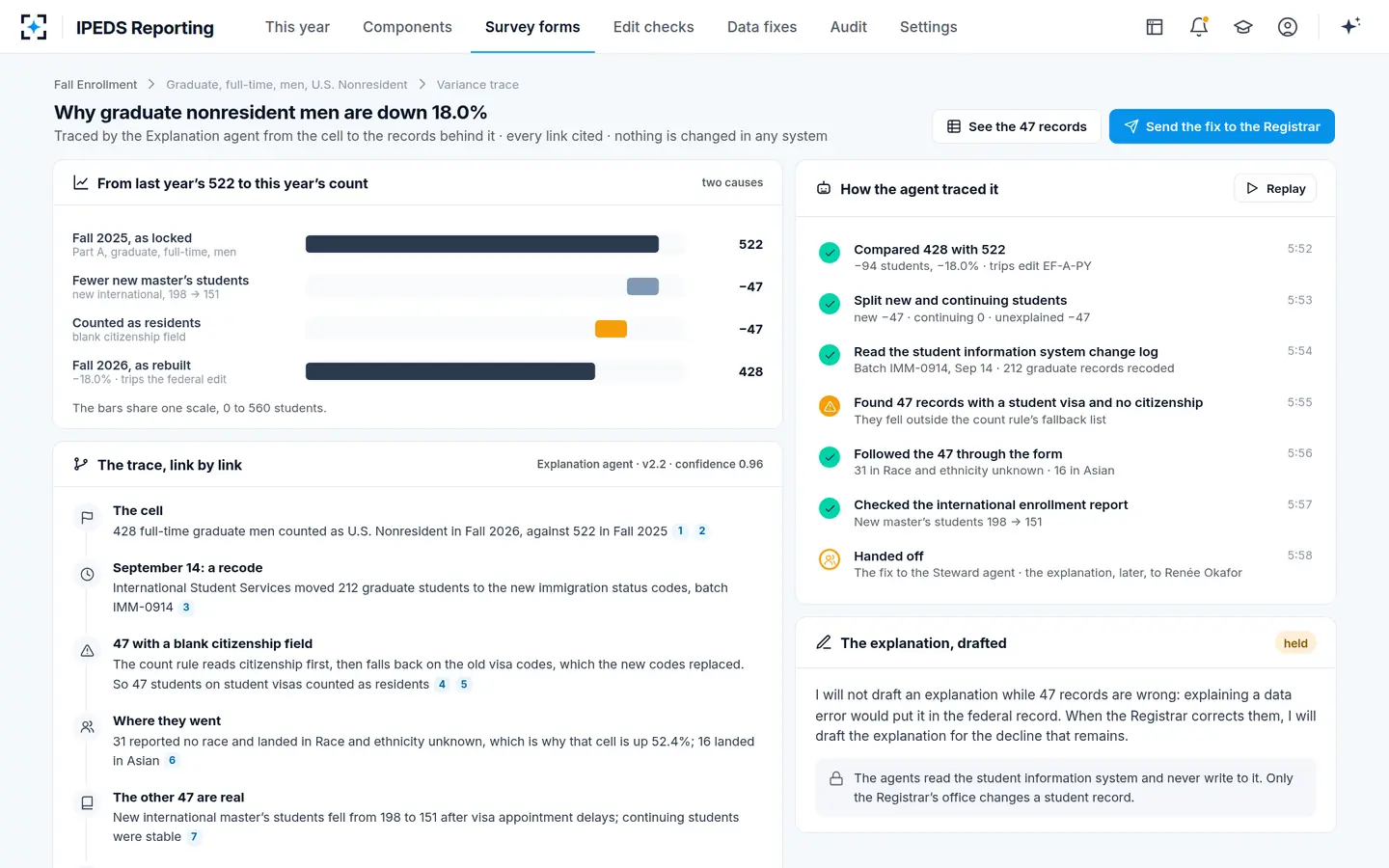
Task: Click the flag icon next to 'The cell'
Action: pos(87,518)
